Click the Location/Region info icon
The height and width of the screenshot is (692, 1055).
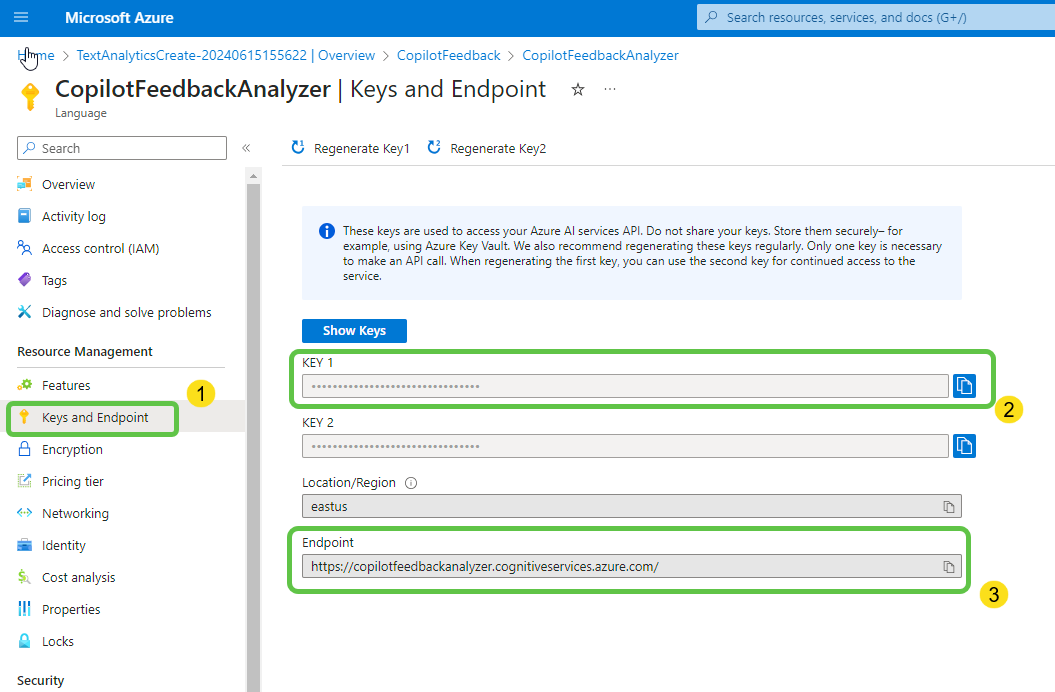point(411,483)
